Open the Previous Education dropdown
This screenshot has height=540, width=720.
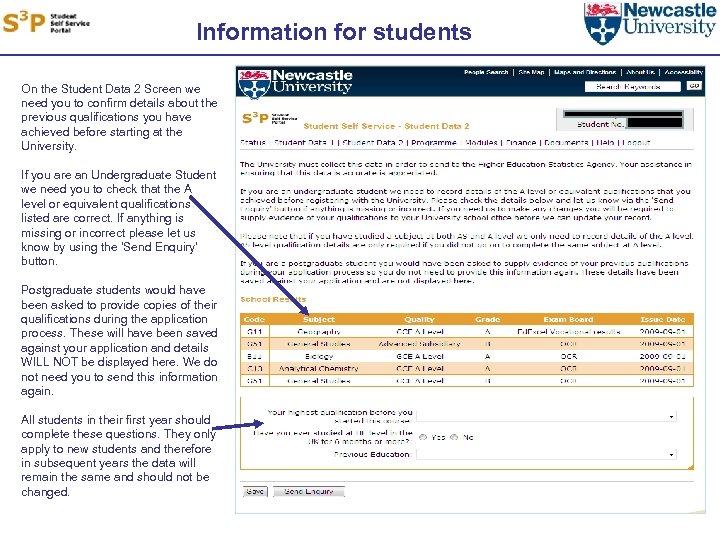(x=546, y=454)
